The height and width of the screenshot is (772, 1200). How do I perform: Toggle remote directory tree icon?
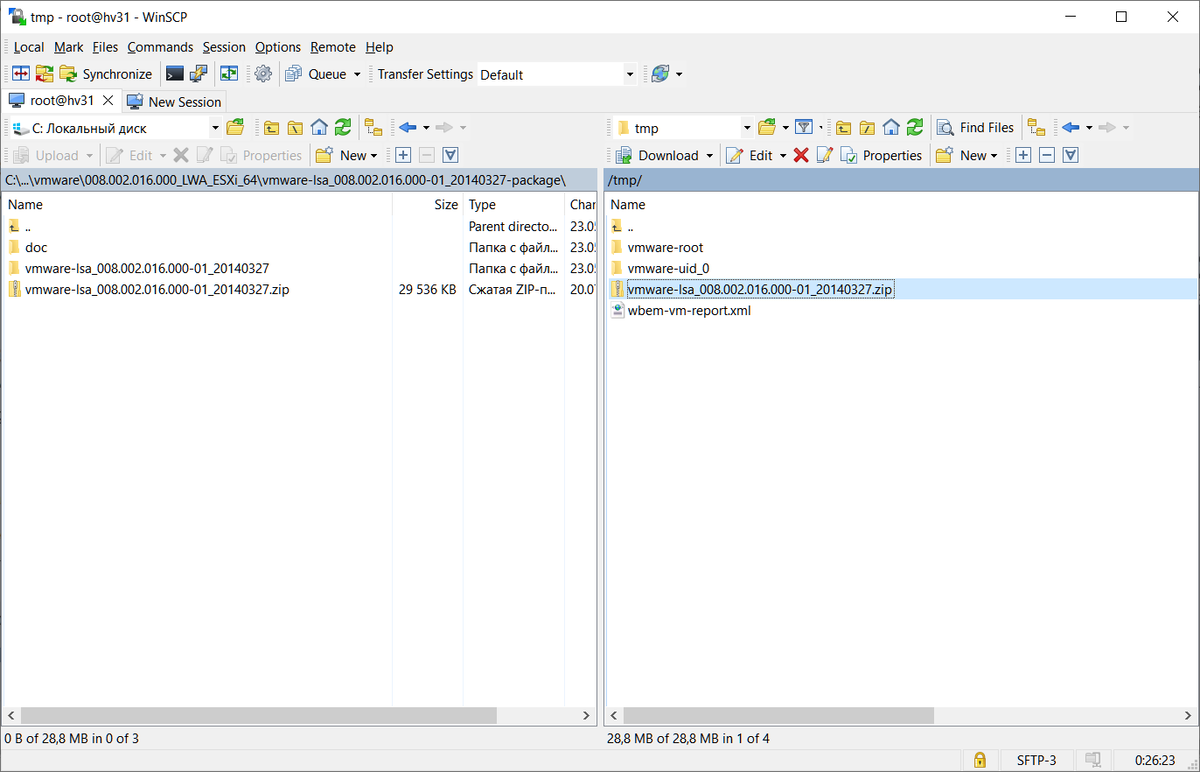point(1037,127)
